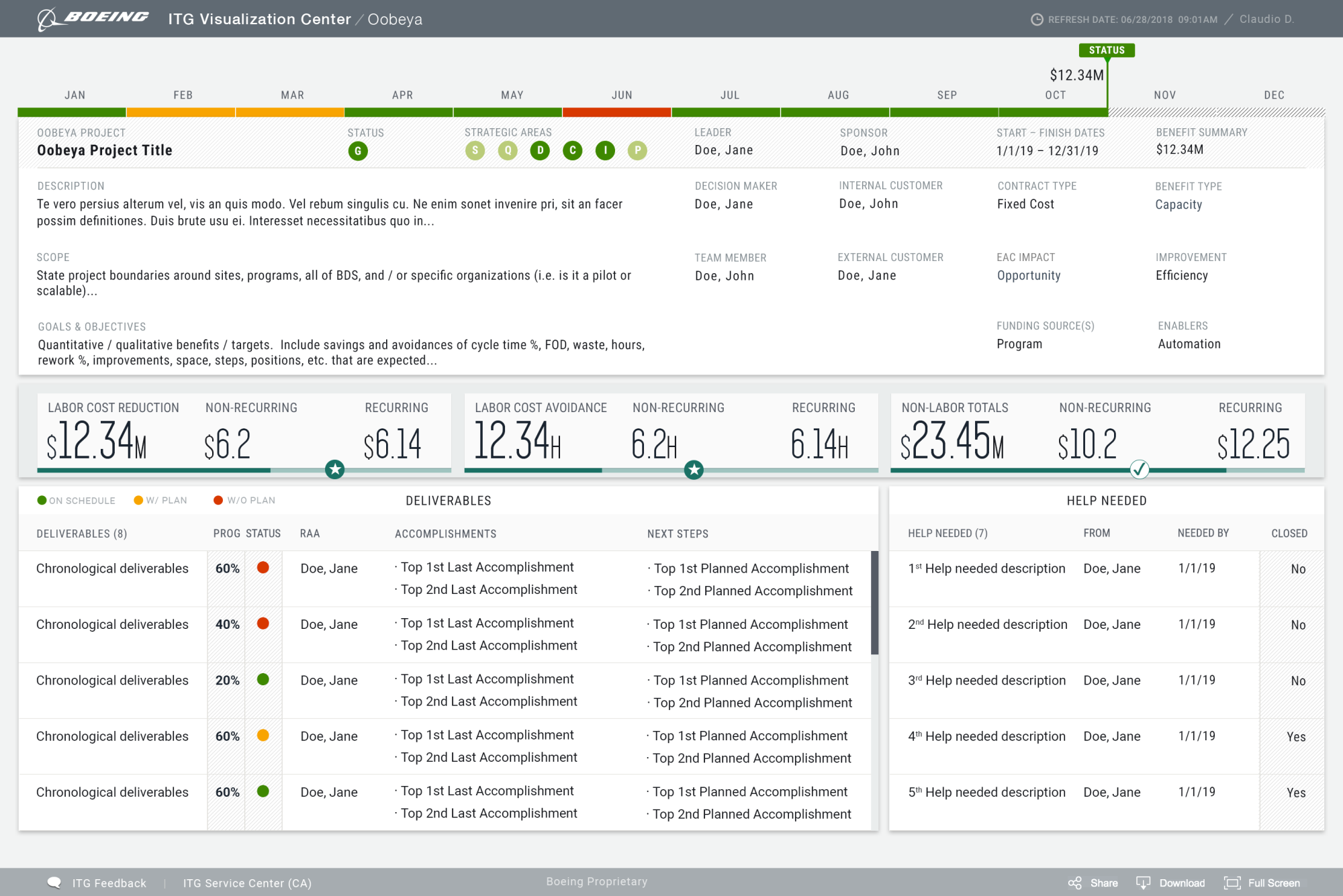Click the refresh date clock icon

pos(1037,19)
